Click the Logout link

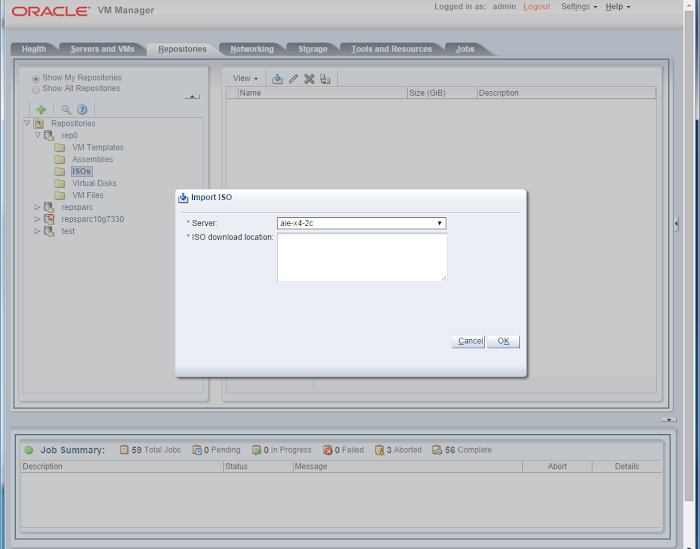[x=537, y=7]
